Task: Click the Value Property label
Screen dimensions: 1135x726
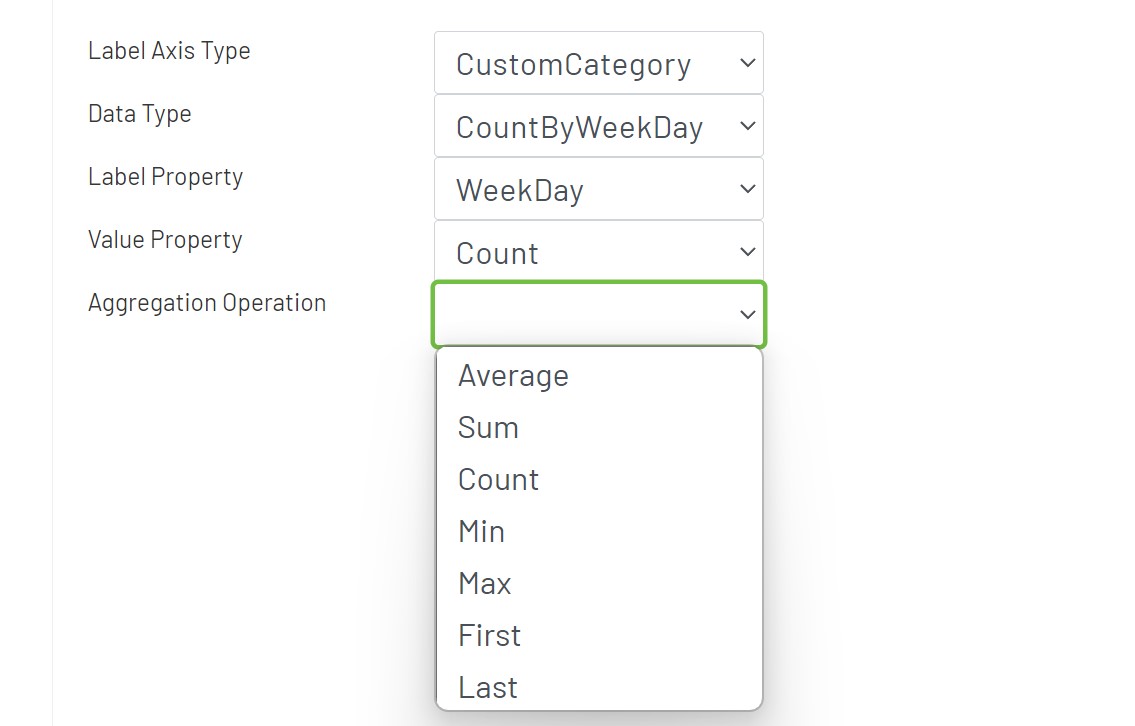Action: coord(165,239)
